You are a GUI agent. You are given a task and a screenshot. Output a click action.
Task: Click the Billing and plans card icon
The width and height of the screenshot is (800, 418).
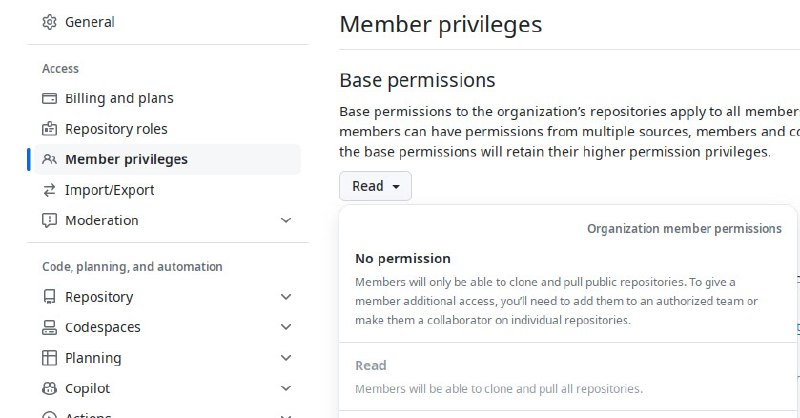[x=49, y=98]
